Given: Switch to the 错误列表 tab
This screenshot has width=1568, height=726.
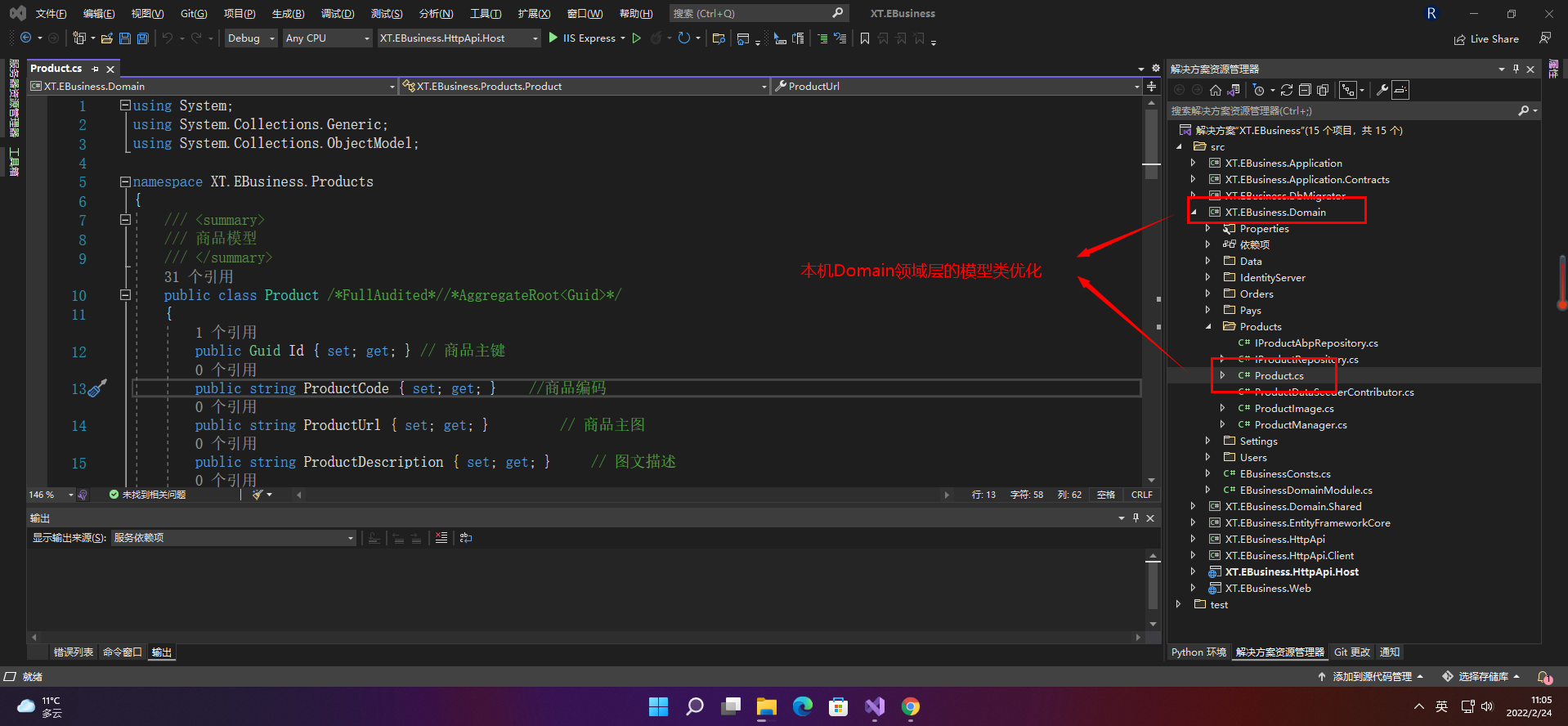Looking at the screenshot, I should click(74, 652).
